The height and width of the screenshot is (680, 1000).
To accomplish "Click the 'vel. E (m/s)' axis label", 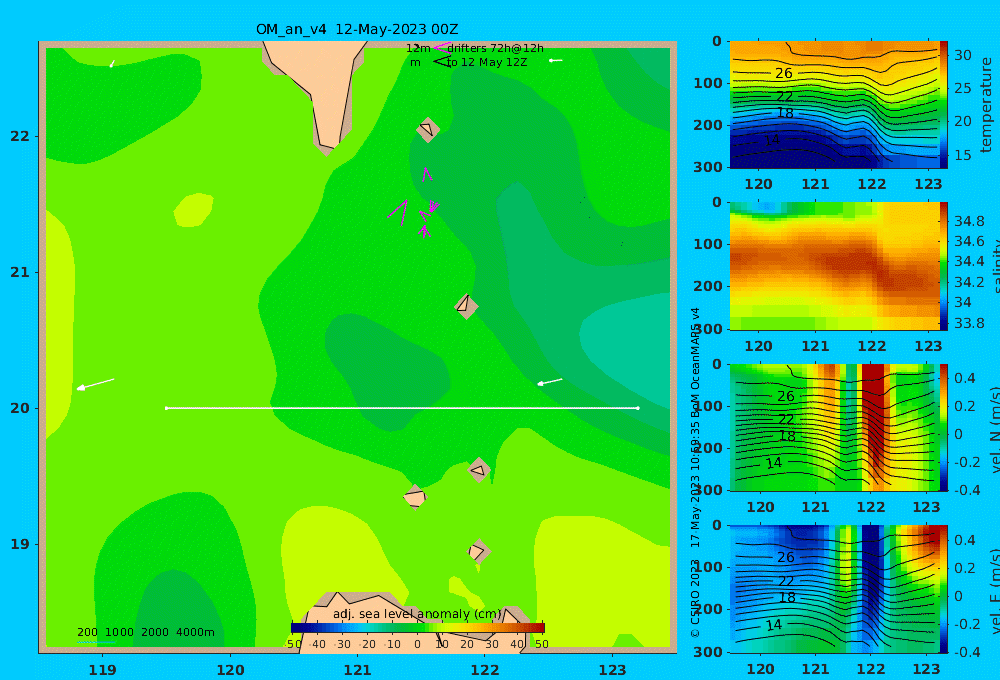I will click(996, 589).
